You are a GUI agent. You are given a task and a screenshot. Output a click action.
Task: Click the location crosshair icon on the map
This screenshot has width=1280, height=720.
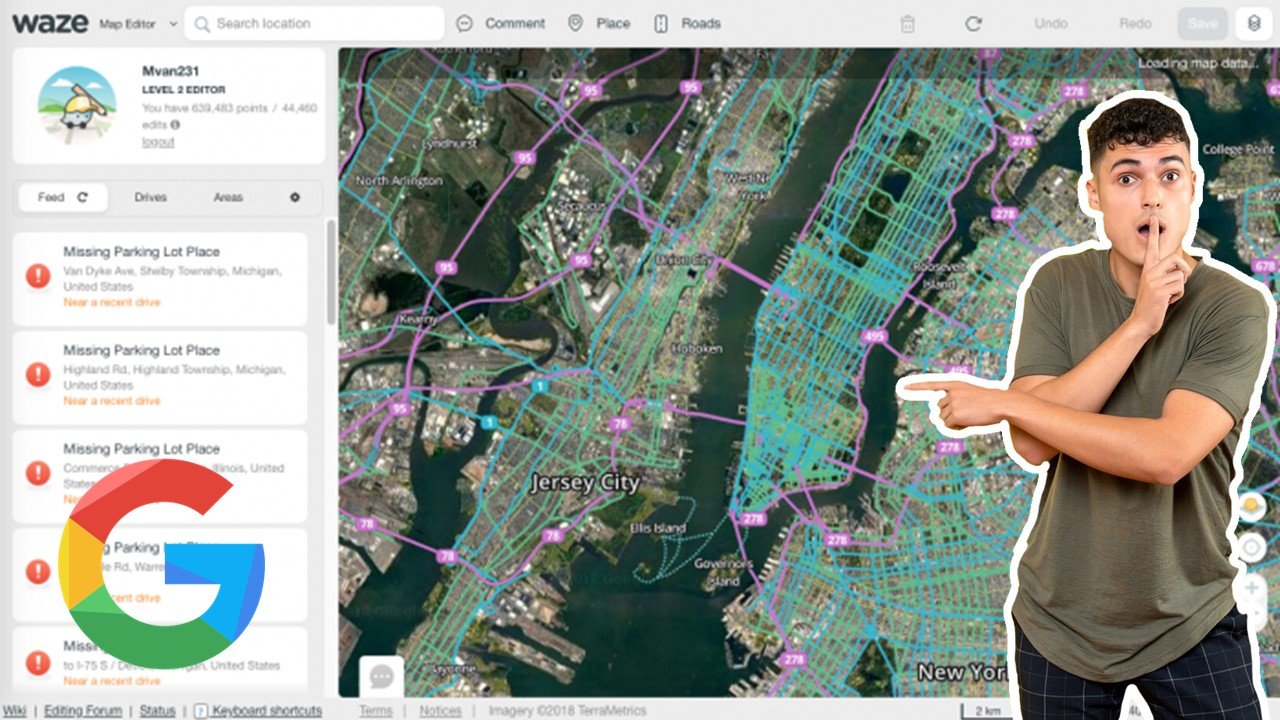[x=1253, y=547]
